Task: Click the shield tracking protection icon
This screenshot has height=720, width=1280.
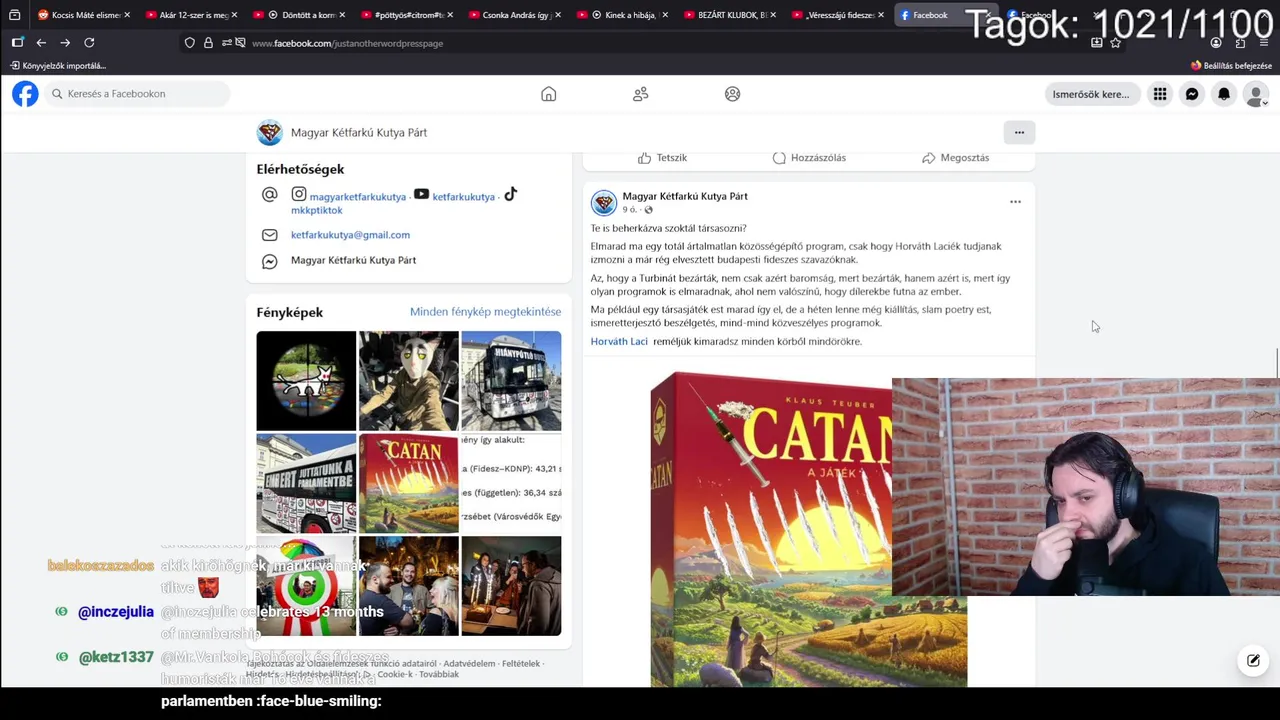Action: click(x=190, y=43)
